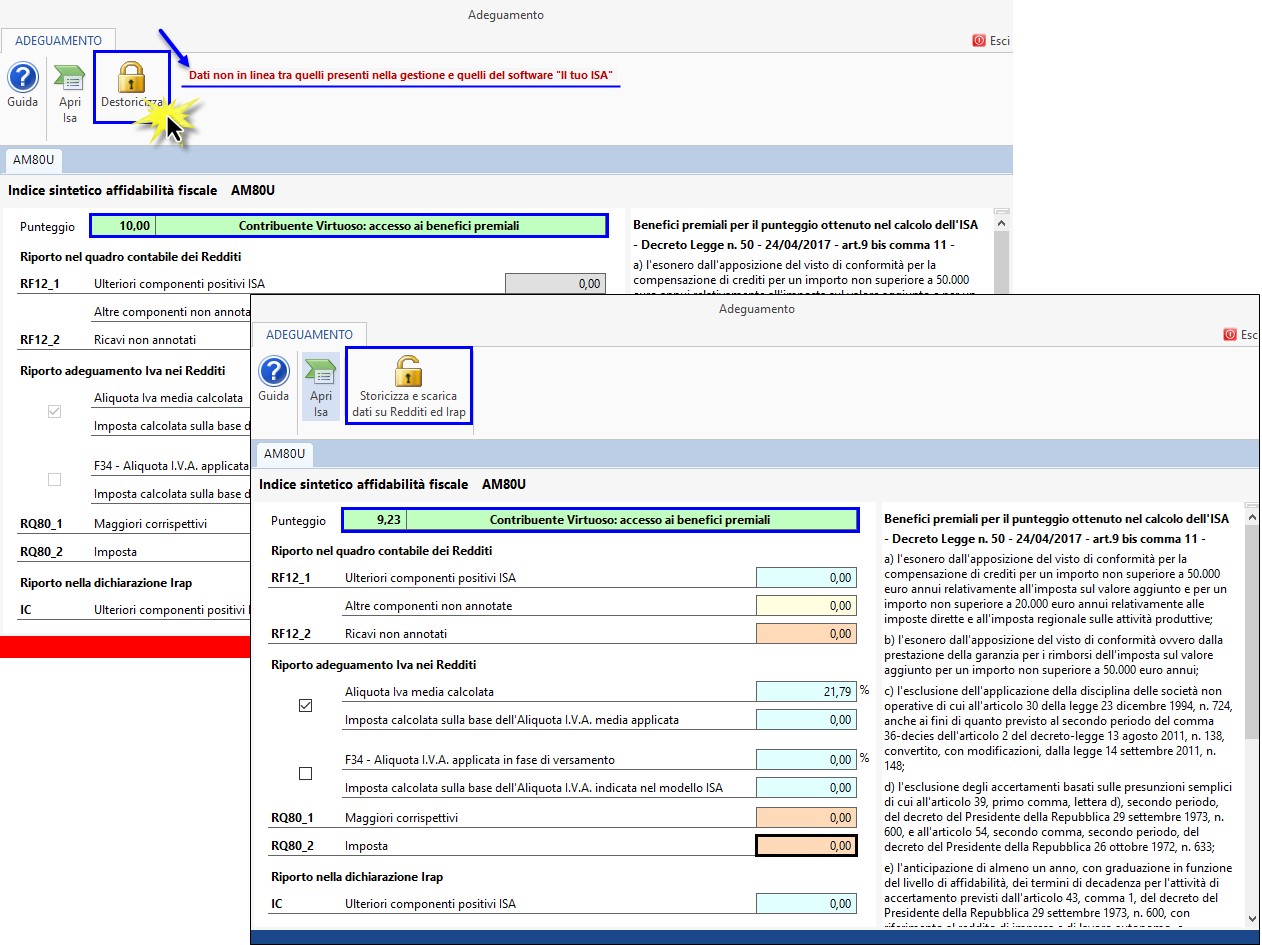This screenshot has height=945, width=1262.
Task: Click scroll down arrow of front window benefits text
Action: pyautogui.click(x=1251, y=919)
